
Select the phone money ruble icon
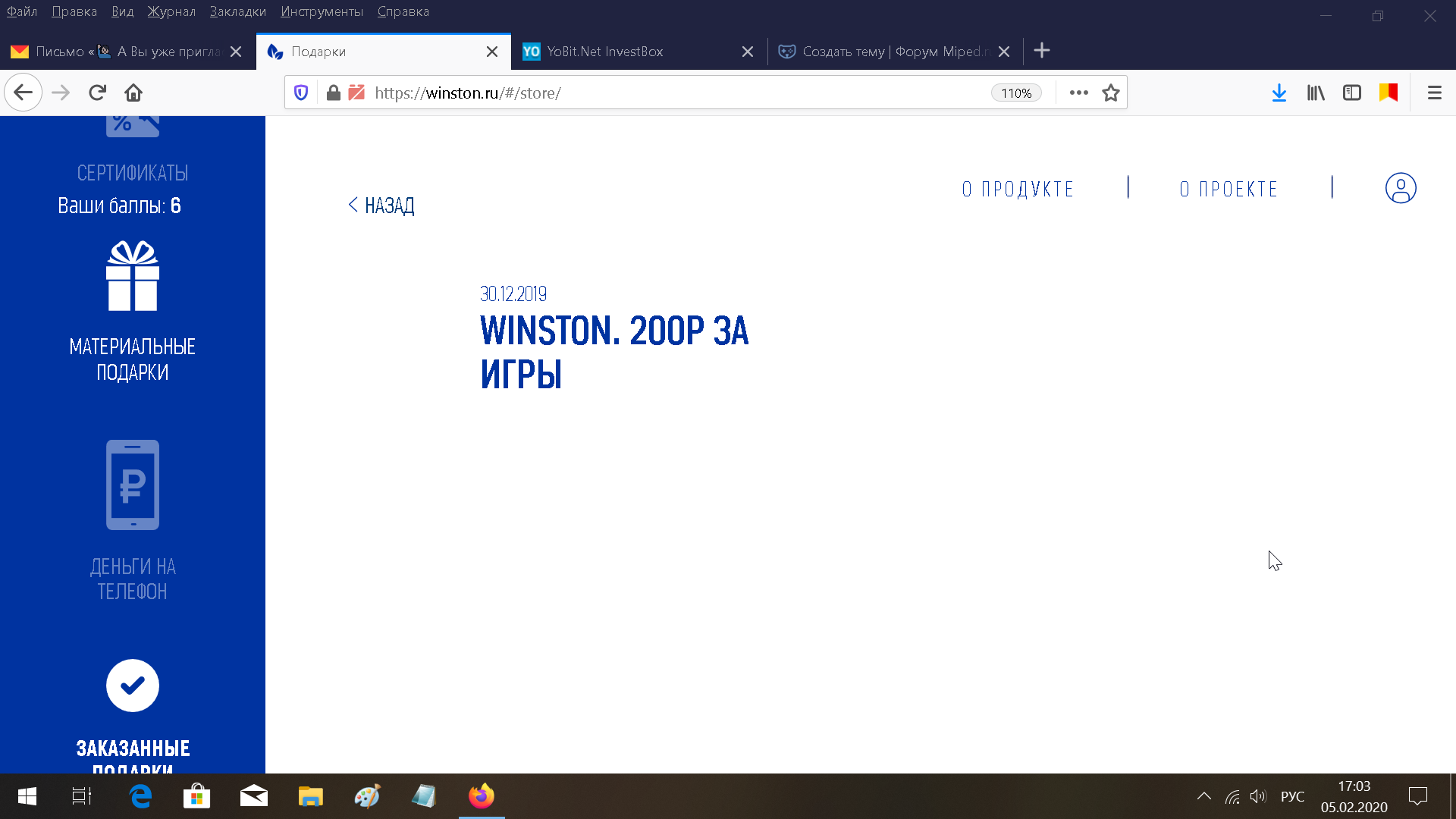tap(133, 485)
